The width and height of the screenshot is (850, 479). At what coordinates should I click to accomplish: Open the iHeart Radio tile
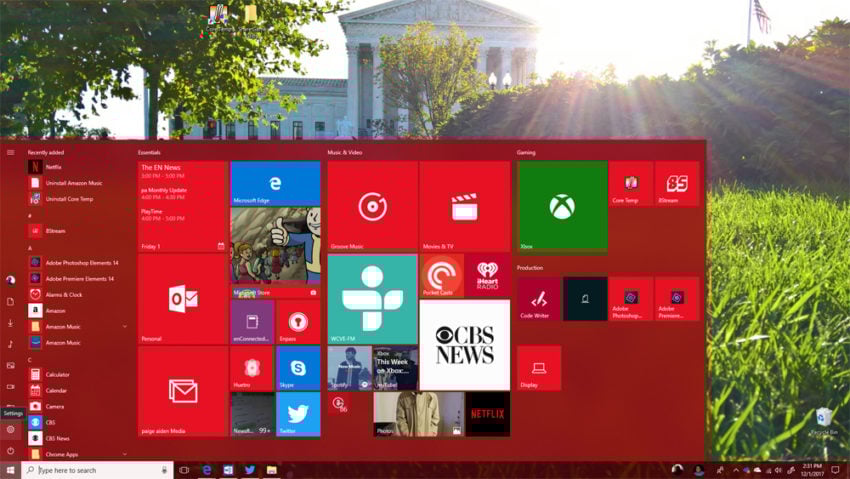coord(488,275)
